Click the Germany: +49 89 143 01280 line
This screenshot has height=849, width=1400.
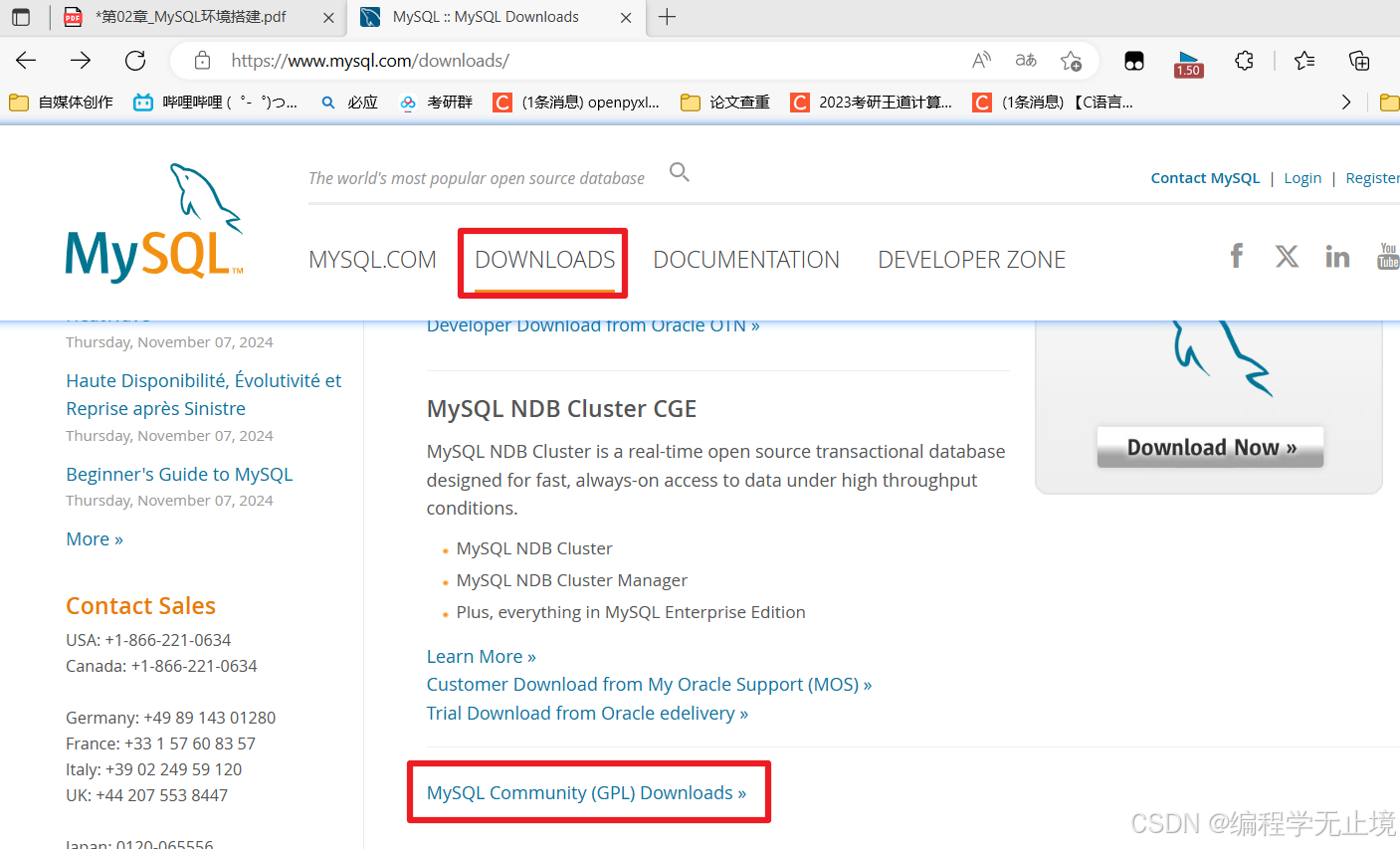click(170, 718)
